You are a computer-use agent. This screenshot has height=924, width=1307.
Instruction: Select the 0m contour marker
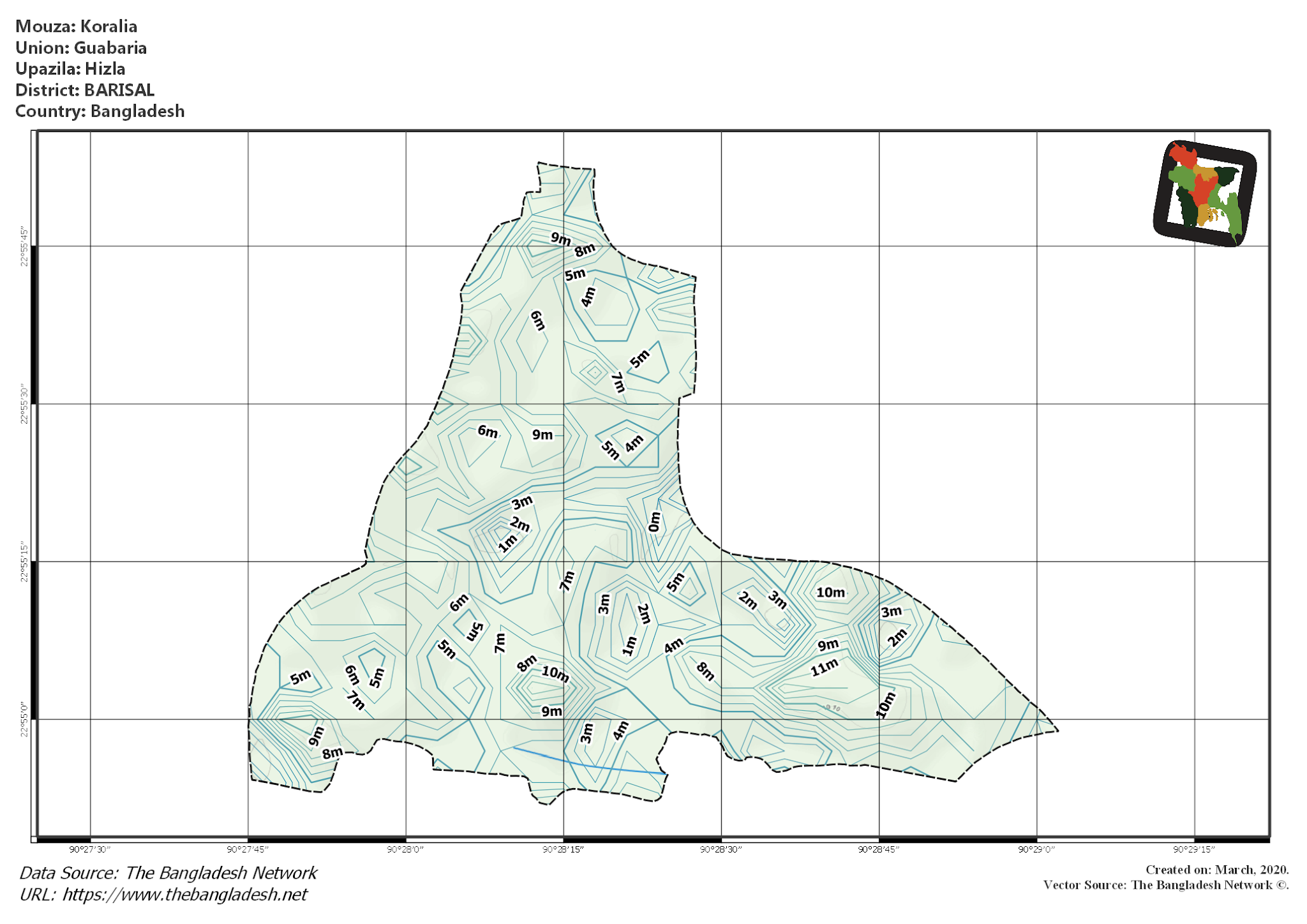point(654,522)
